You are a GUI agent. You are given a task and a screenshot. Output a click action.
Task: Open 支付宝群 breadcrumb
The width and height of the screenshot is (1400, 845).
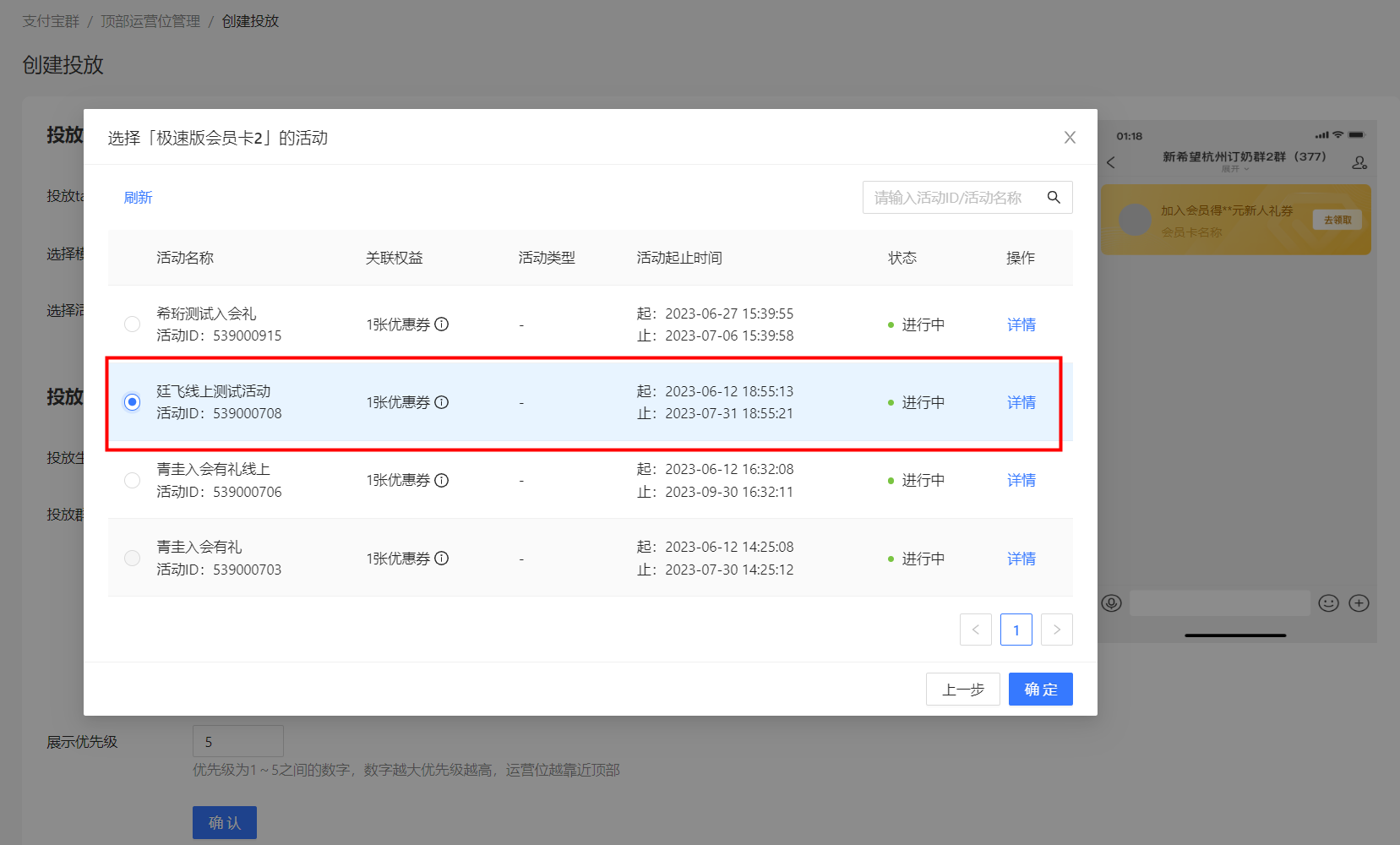click(x=51, y=21)
